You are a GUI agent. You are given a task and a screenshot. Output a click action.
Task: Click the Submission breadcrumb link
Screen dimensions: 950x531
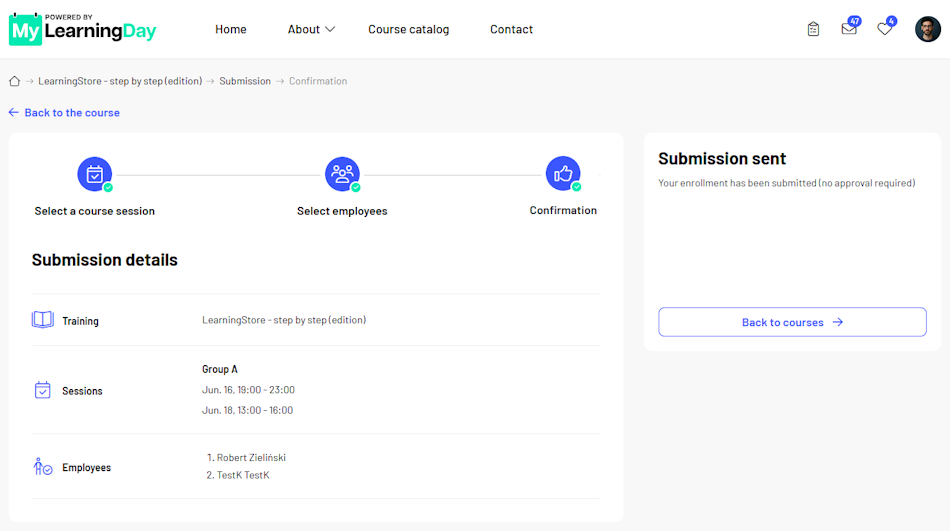point(245,81)
